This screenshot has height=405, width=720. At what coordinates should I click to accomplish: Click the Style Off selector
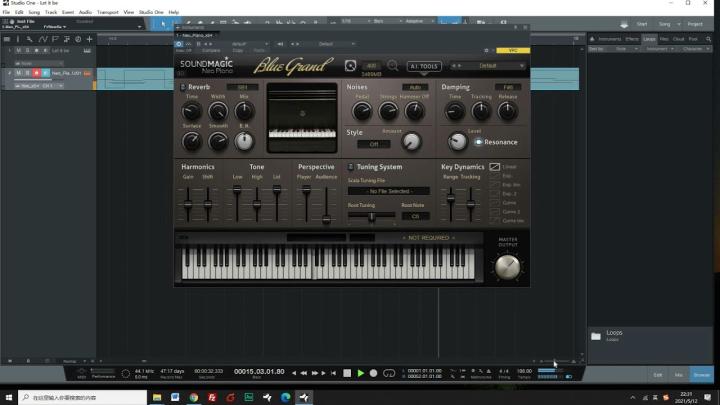[374, 144]
